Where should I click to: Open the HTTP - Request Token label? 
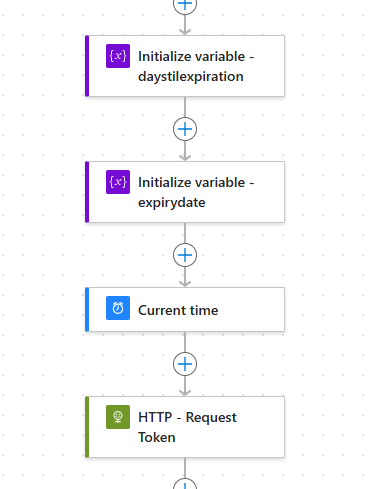pyautogui.click(x=187, y=427)
